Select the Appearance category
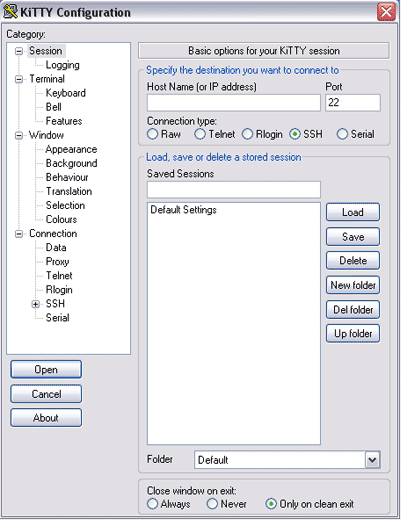 point(71,149)
